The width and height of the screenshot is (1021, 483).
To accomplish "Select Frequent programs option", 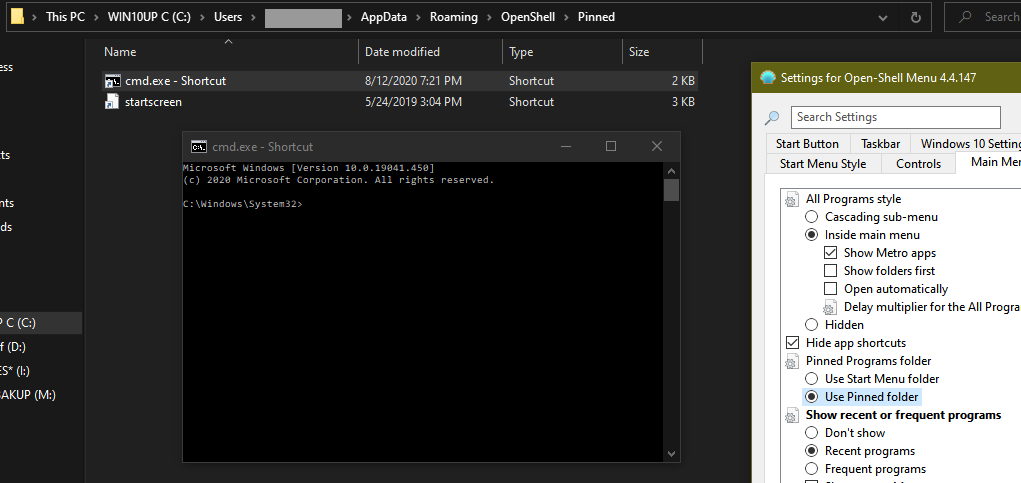I will point(811,469).
